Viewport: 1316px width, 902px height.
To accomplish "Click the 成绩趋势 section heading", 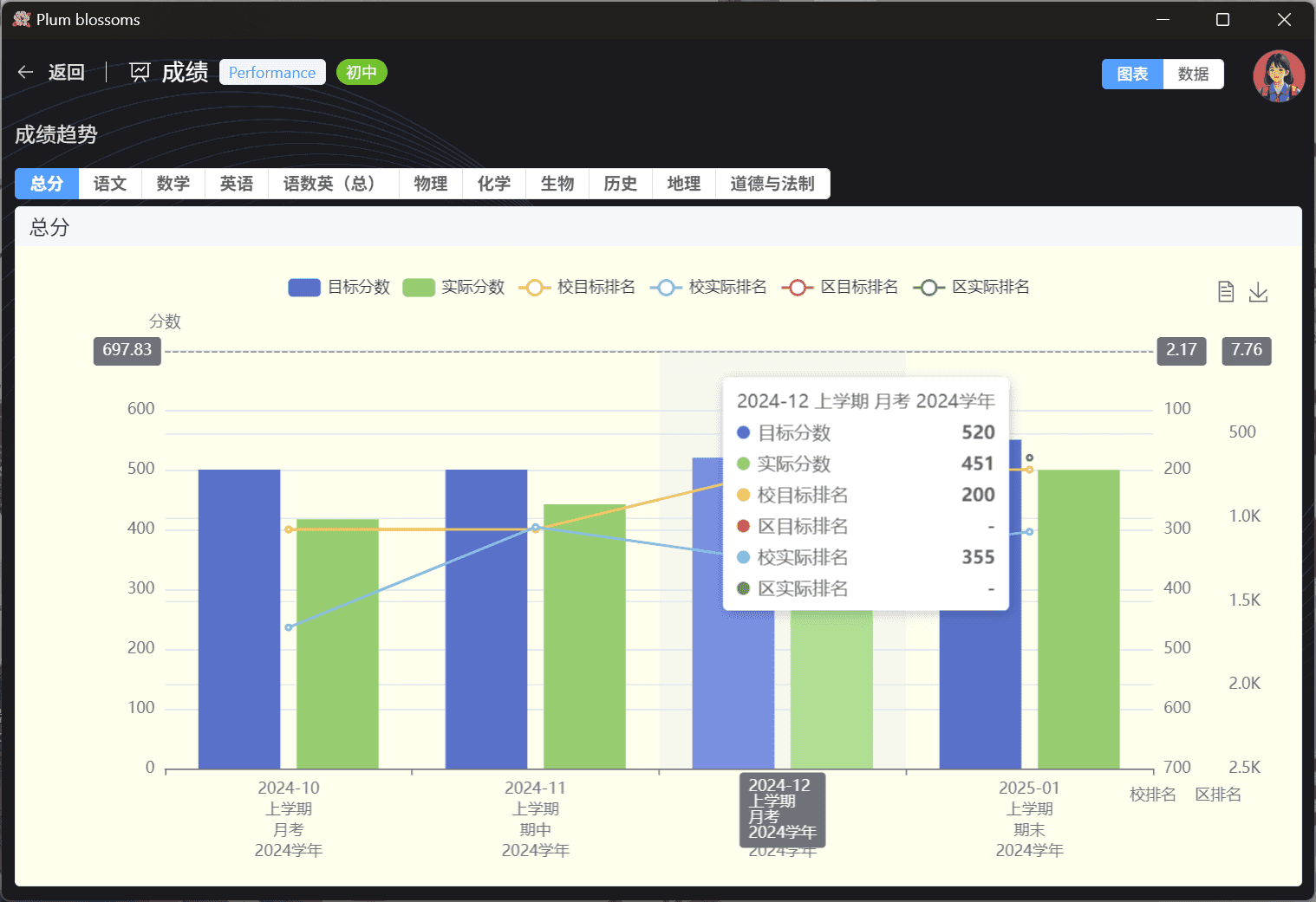I will point(56,134).
